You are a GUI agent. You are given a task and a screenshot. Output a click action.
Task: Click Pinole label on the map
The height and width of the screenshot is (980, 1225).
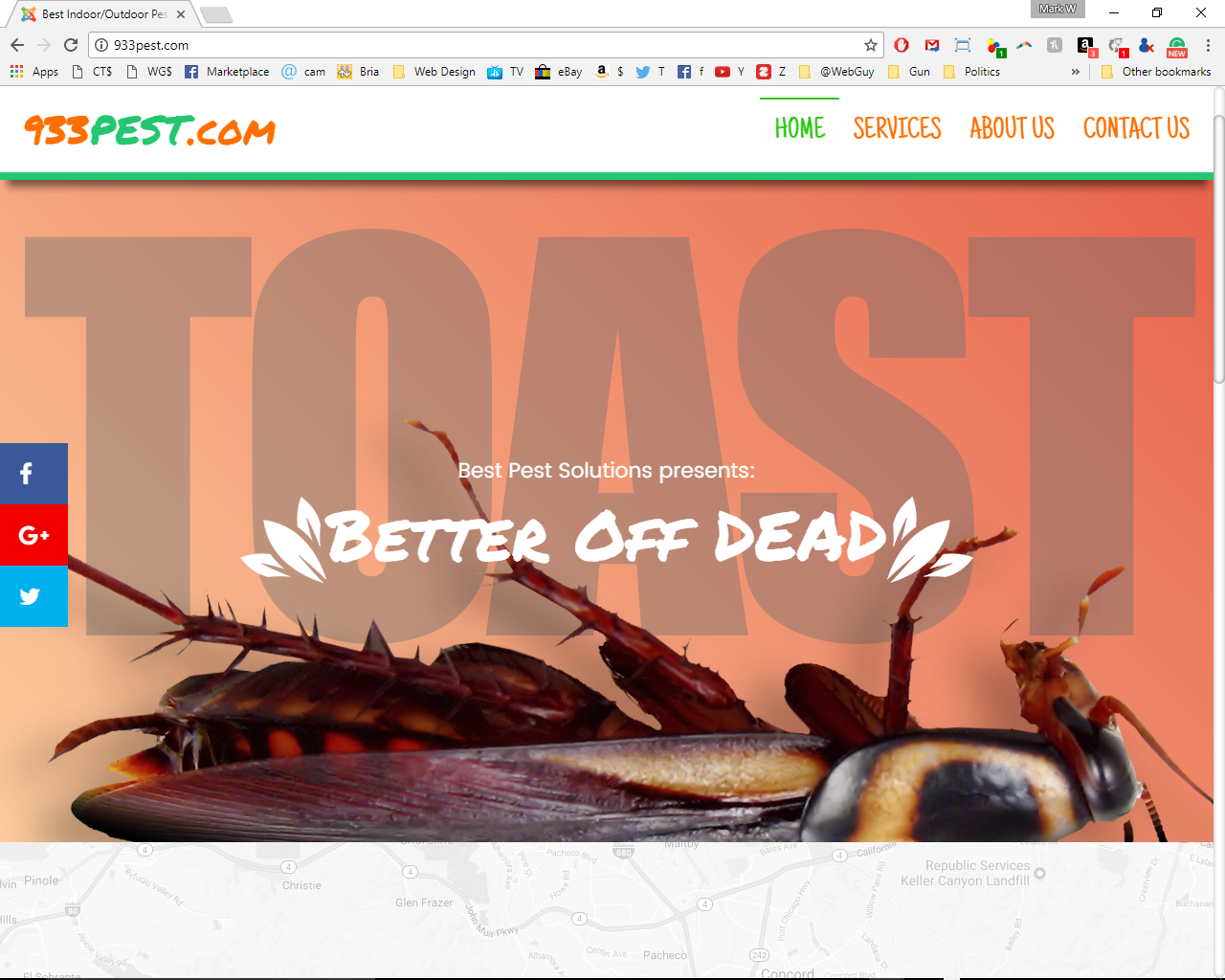(41, 880)
